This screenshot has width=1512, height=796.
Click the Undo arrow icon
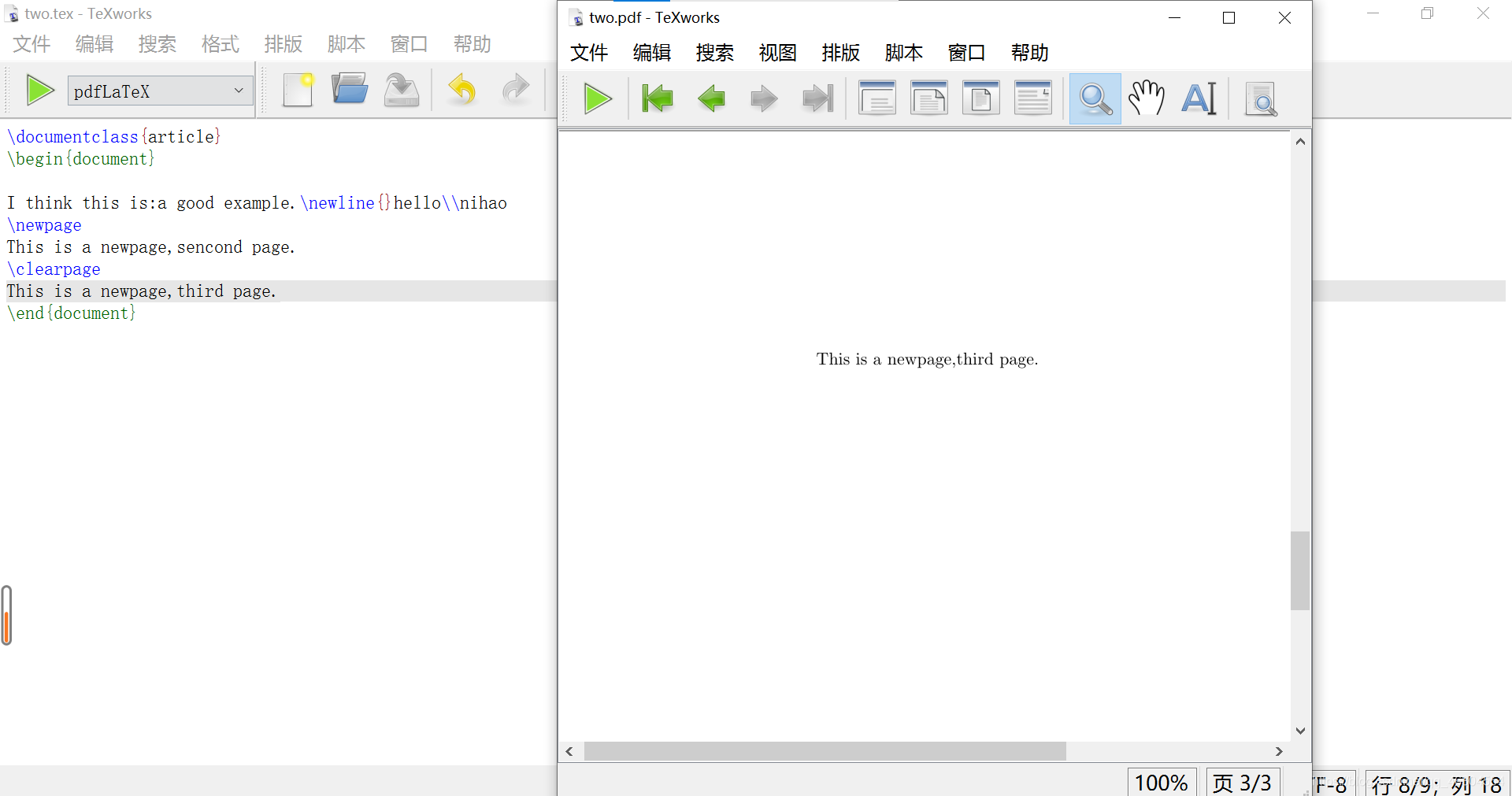(462, 90)
